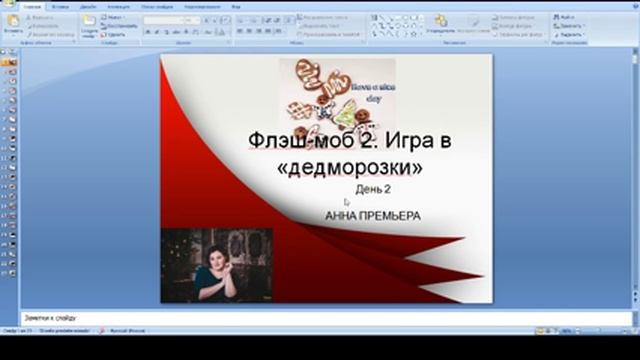Image resolution: width=640 pixels, height=360 pixels.
Task: Justify the text alignment
Action: pyautogui.click(x=268, y=31)
